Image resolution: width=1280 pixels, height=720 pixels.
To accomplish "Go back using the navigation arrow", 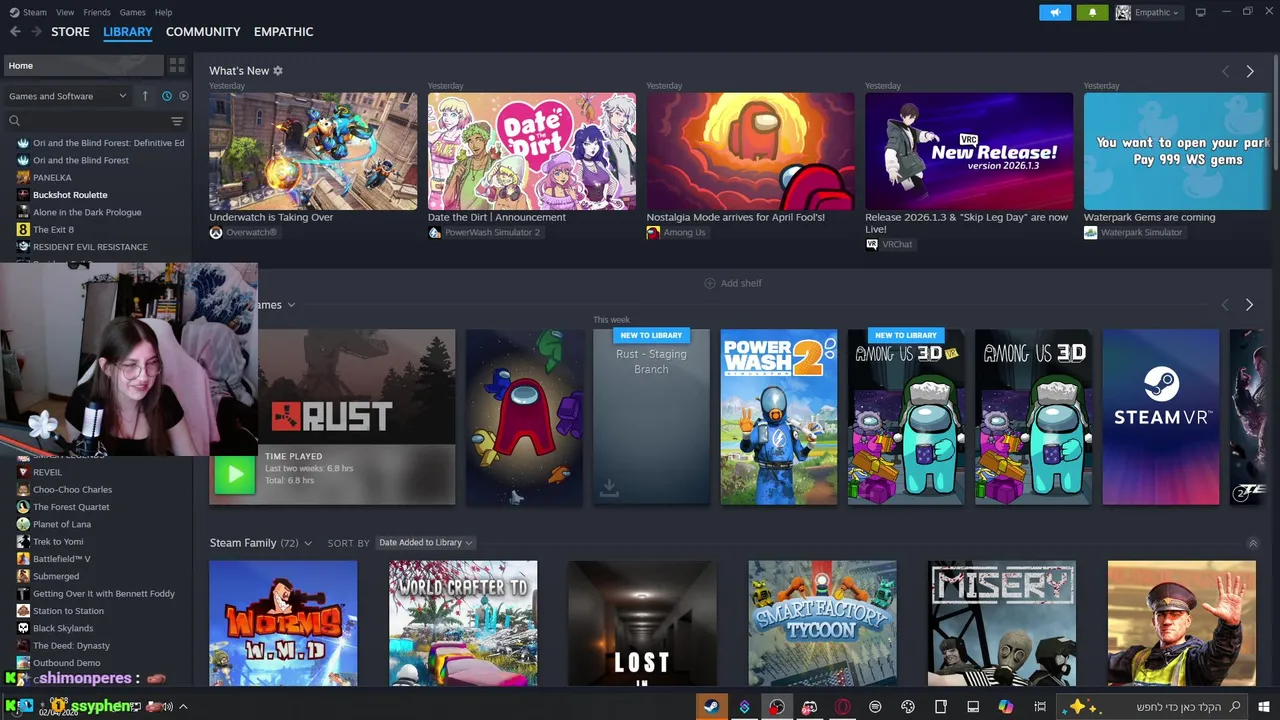I will point(15,32).
